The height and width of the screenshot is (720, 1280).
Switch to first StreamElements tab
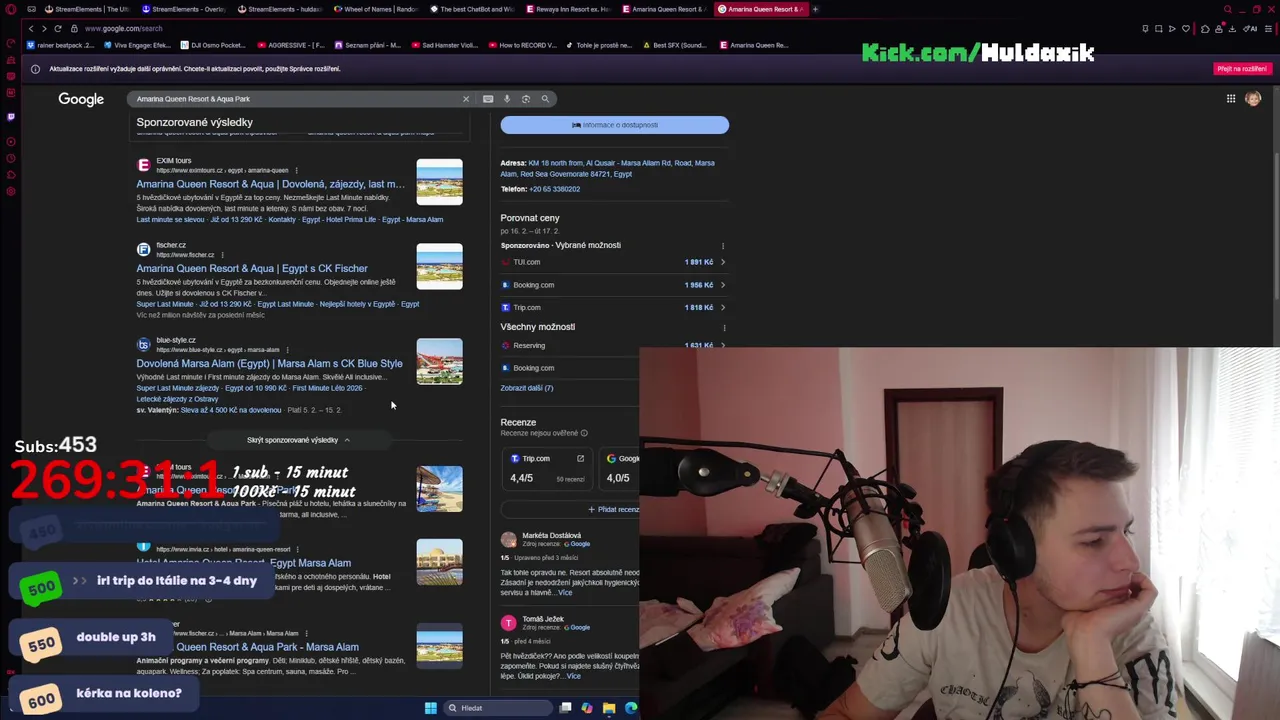87,9
